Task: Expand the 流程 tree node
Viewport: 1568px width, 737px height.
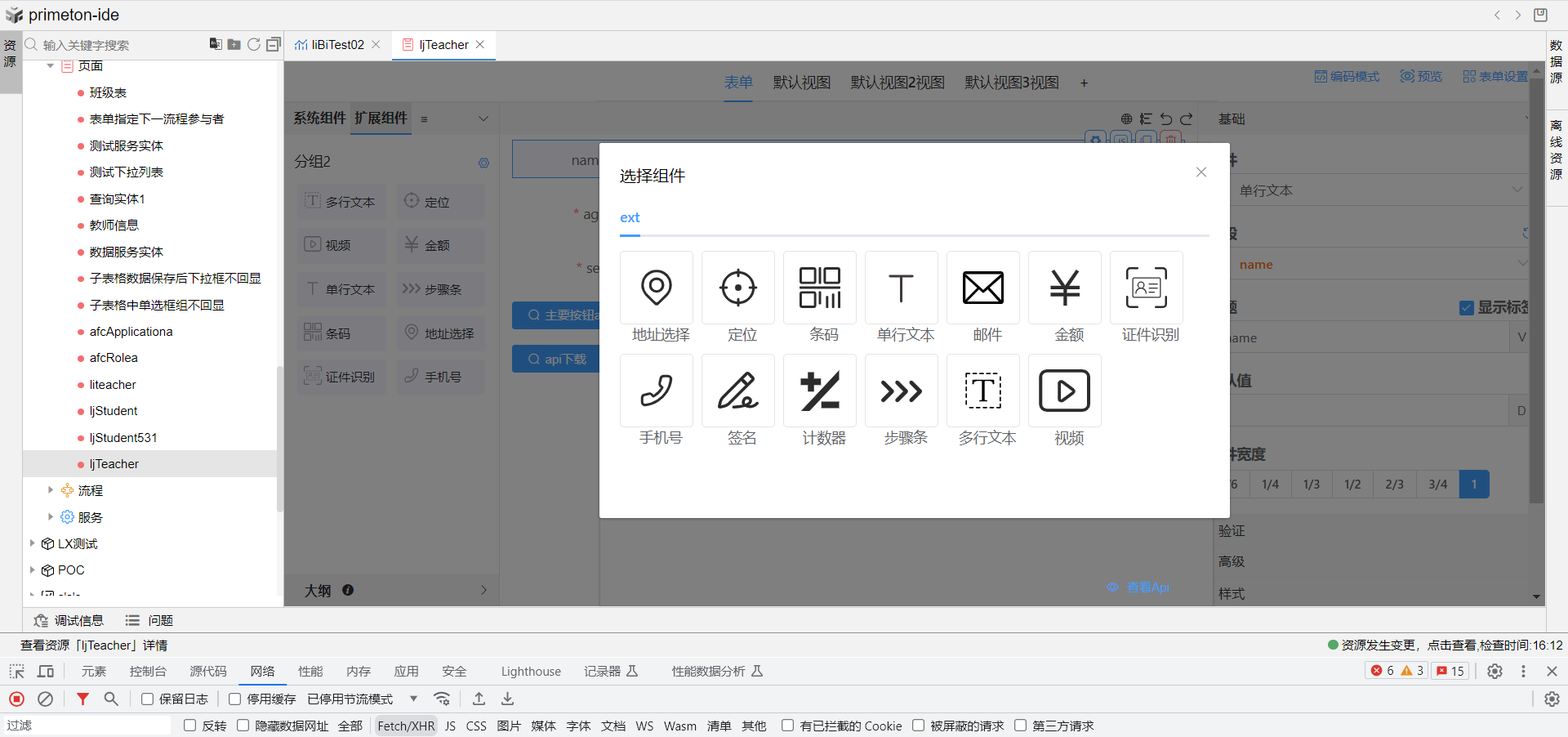Action: pos(51,490)
